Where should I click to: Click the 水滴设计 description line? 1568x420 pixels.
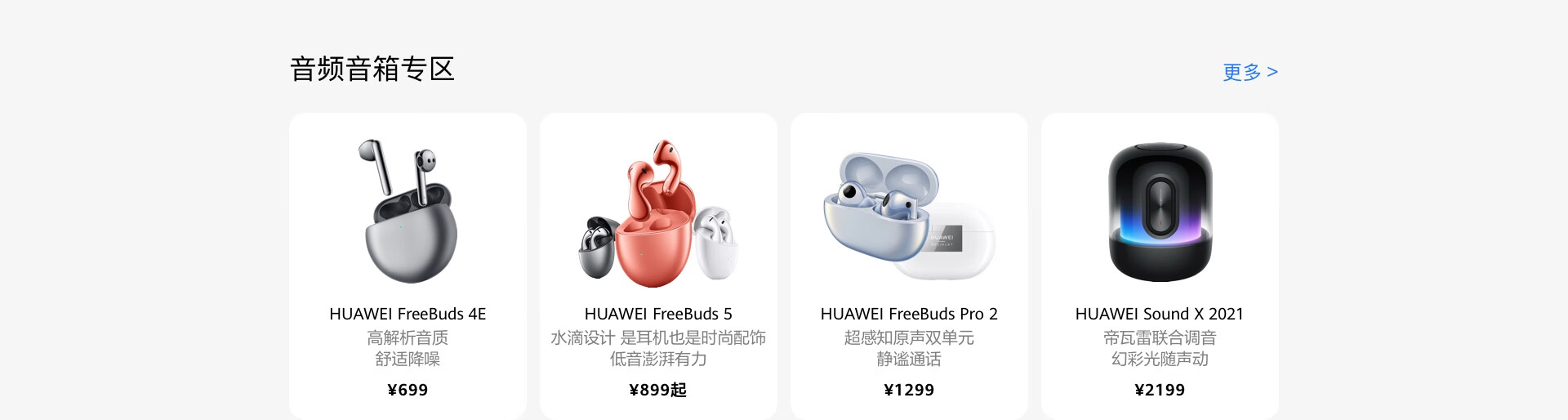[658, 337]
